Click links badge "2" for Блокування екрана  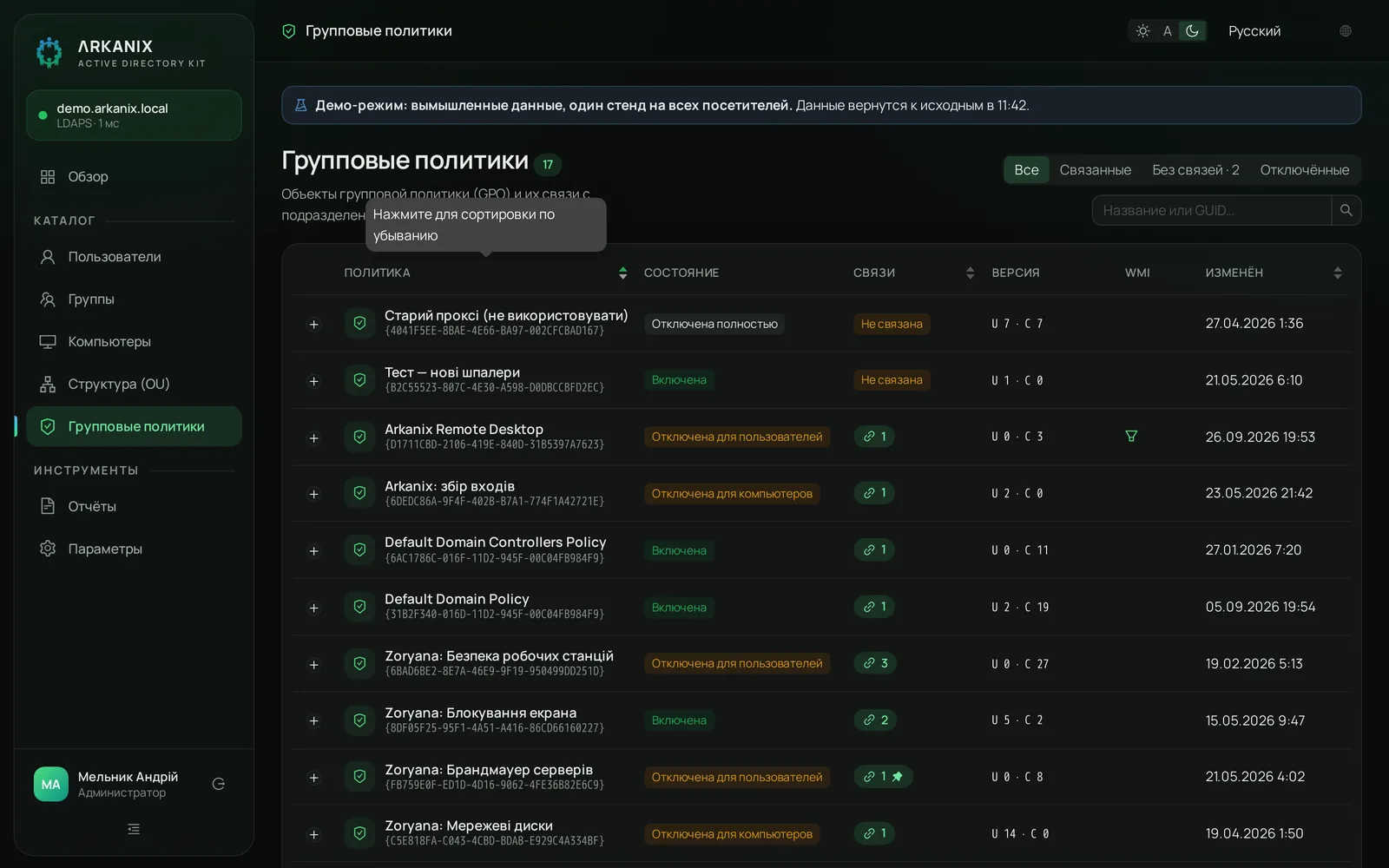point(875,720)
